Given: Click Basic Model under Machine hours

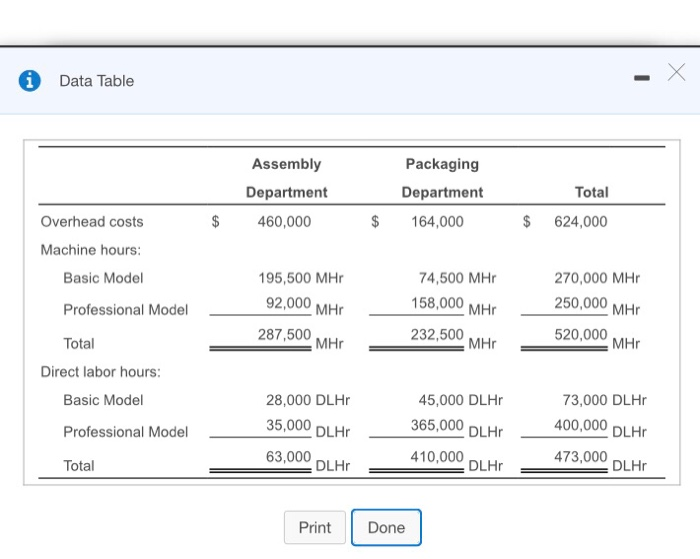Looking at the screenshot, I should tap(103, 278).
